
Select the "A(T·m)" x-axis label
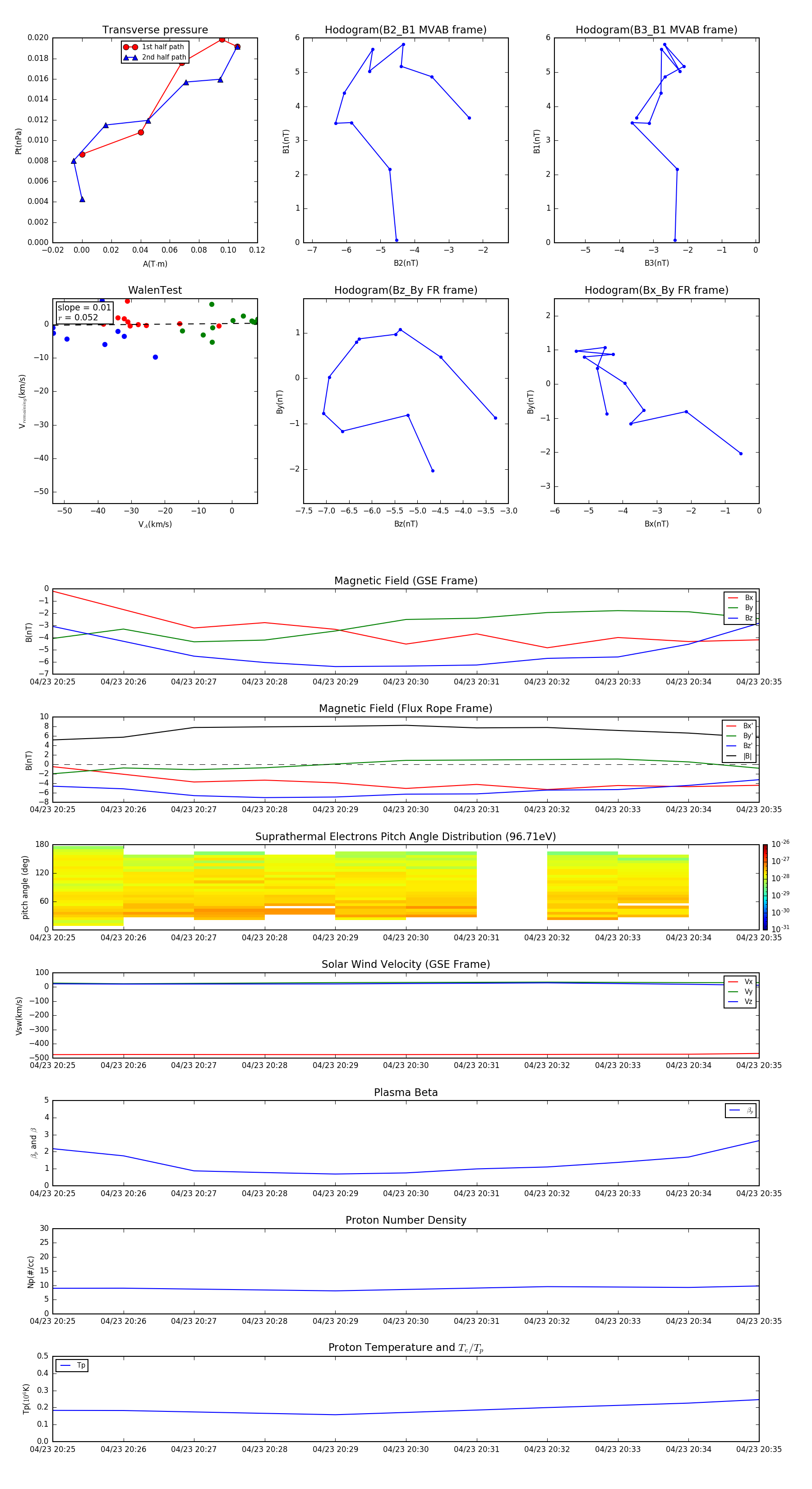[155, 264]
